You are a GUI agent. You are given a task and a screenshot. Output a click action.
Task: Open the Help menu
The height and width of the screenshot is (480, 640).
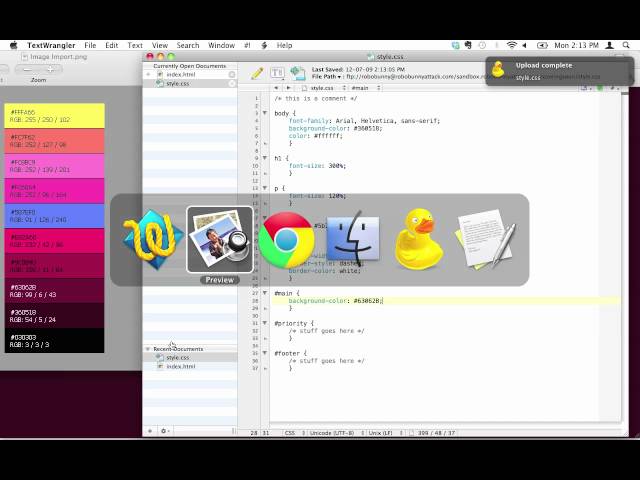tap(284, 45)
